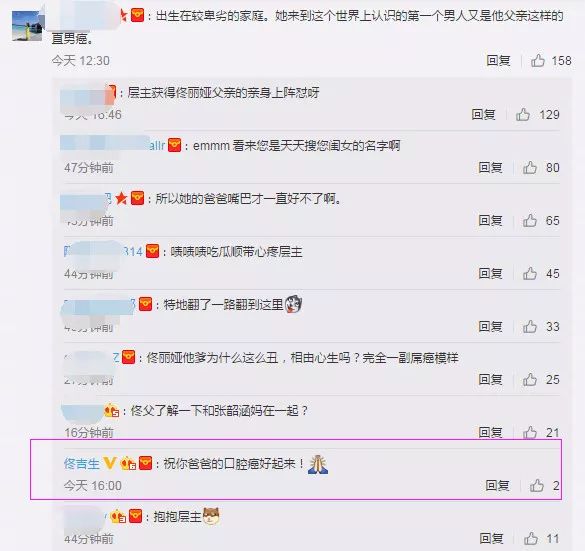
Task: Reply to the emmm comment
Action: click(x=490, y=168)
